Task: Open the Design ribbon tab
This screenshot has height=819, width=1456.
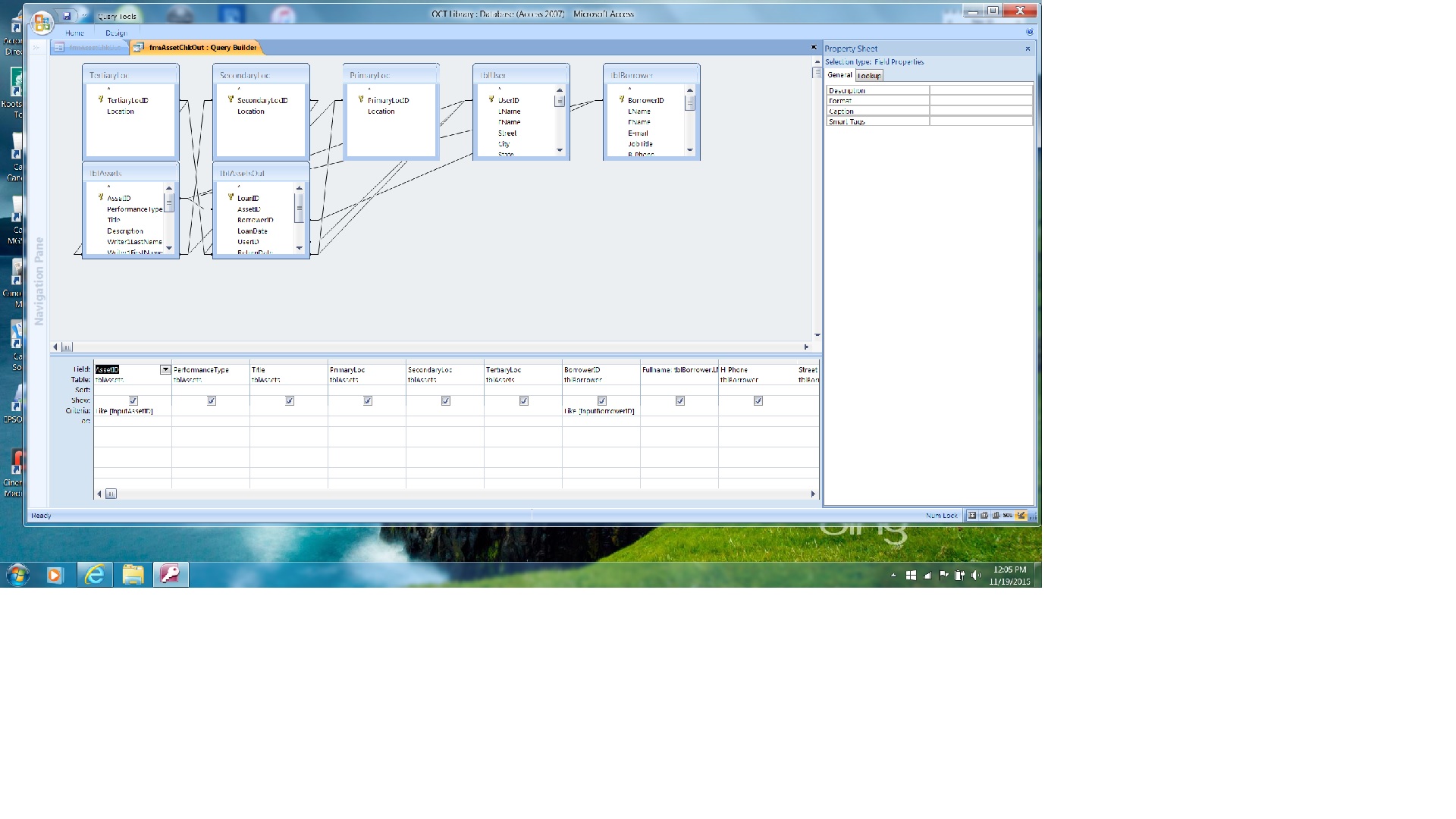Action: coord(116,33)
